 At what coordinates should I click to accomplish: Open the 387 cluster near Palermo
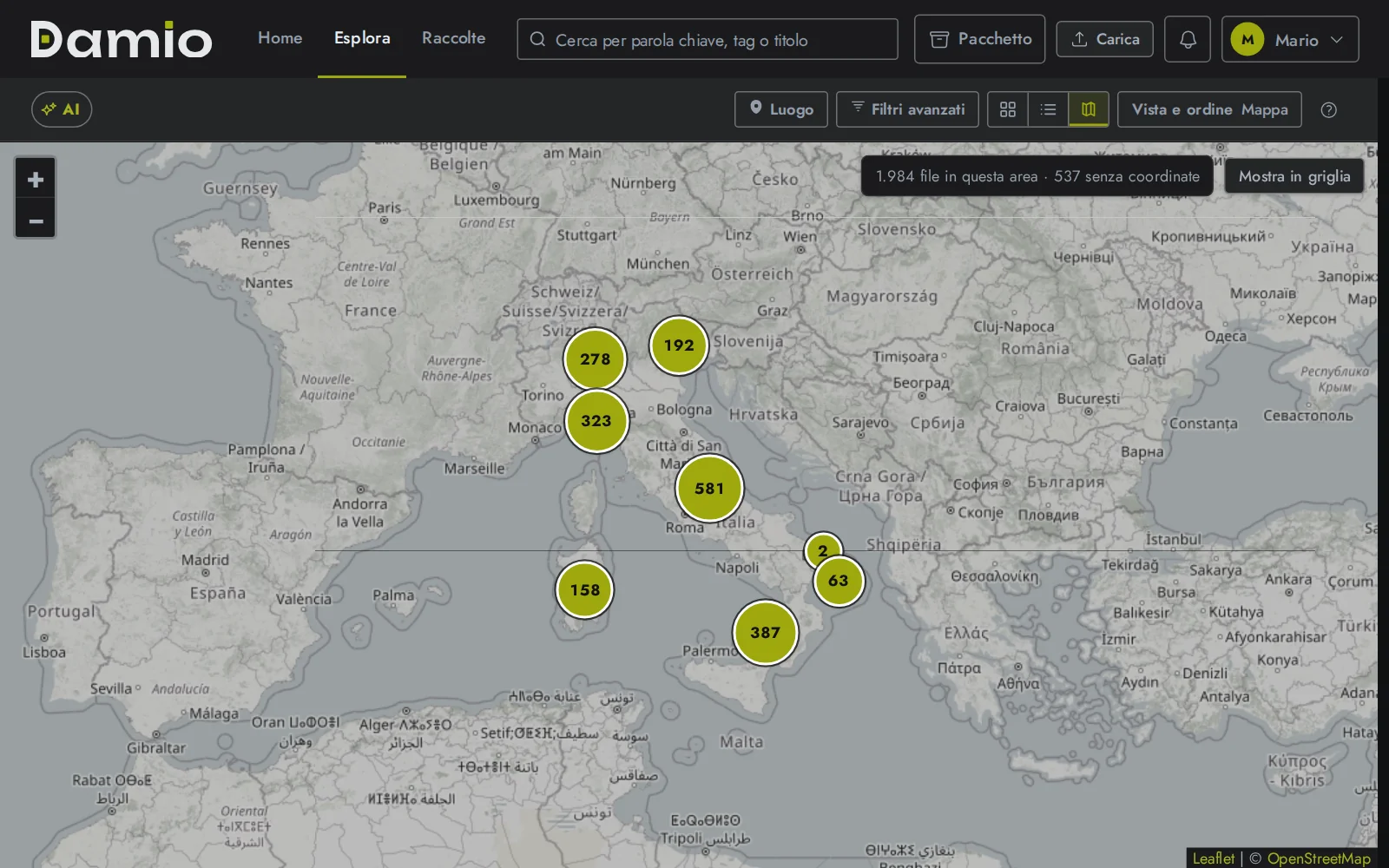pyautogui.click(x=765, y=633)
